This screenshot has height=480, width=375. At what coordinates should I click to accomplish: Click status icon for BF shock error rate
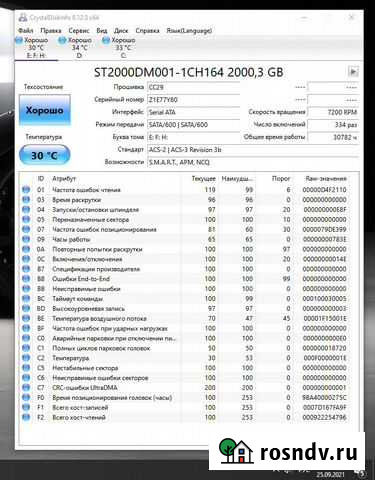point(26,328)
